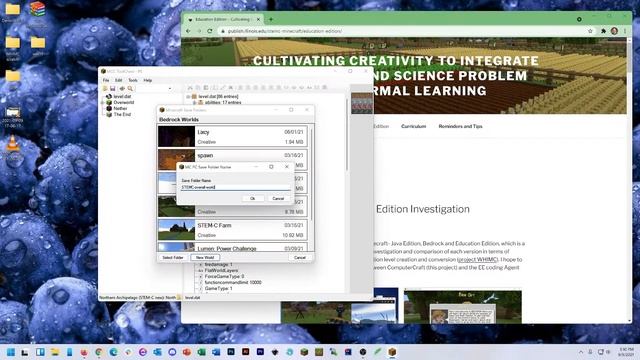Open the WinRAR books desktop icon
The width and height of the screenshot is (640, 360).
tap(37, 9)
